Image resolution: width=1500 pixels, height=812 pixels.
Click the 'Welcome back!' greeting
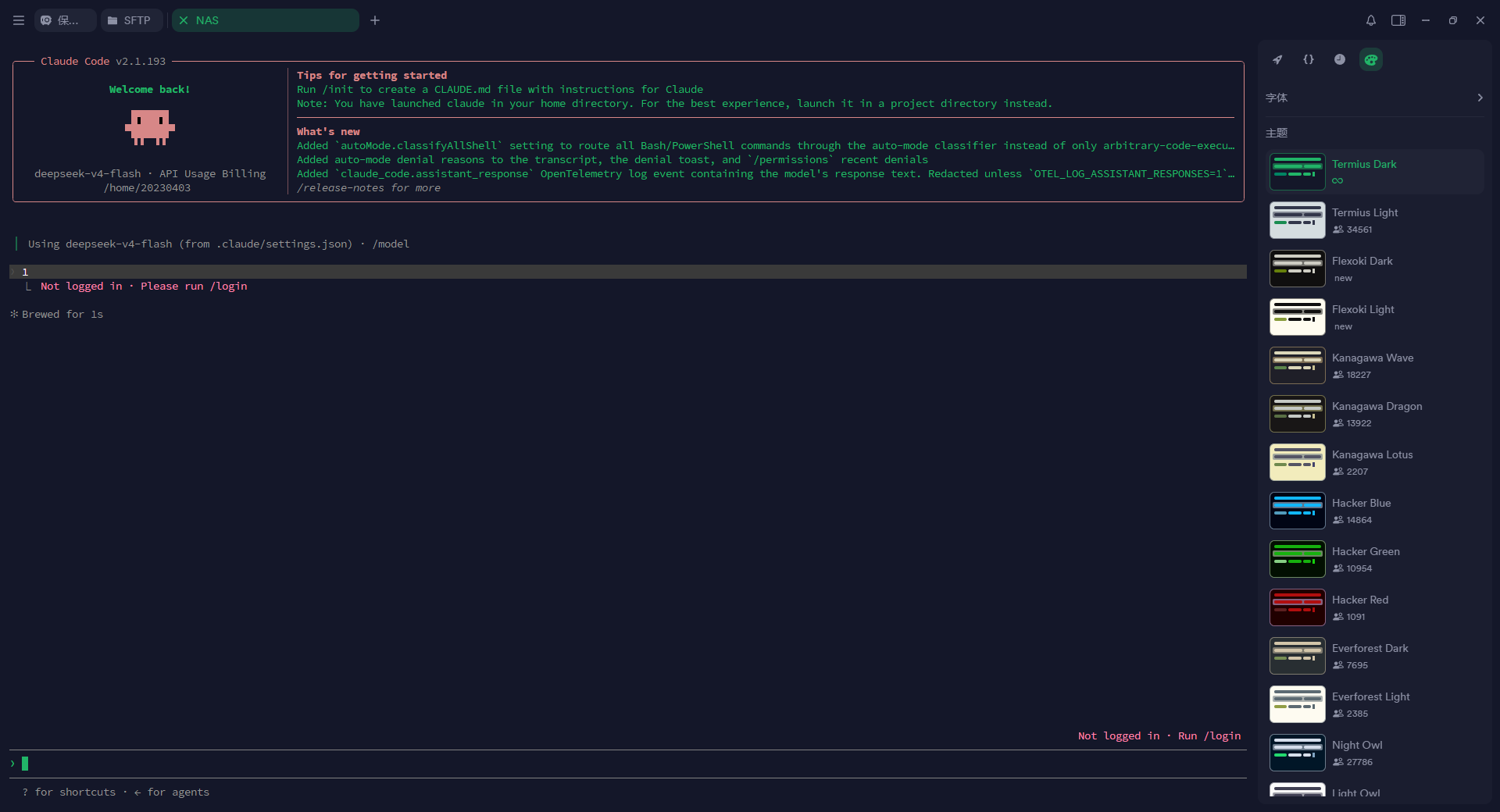[x=150, y=90]
